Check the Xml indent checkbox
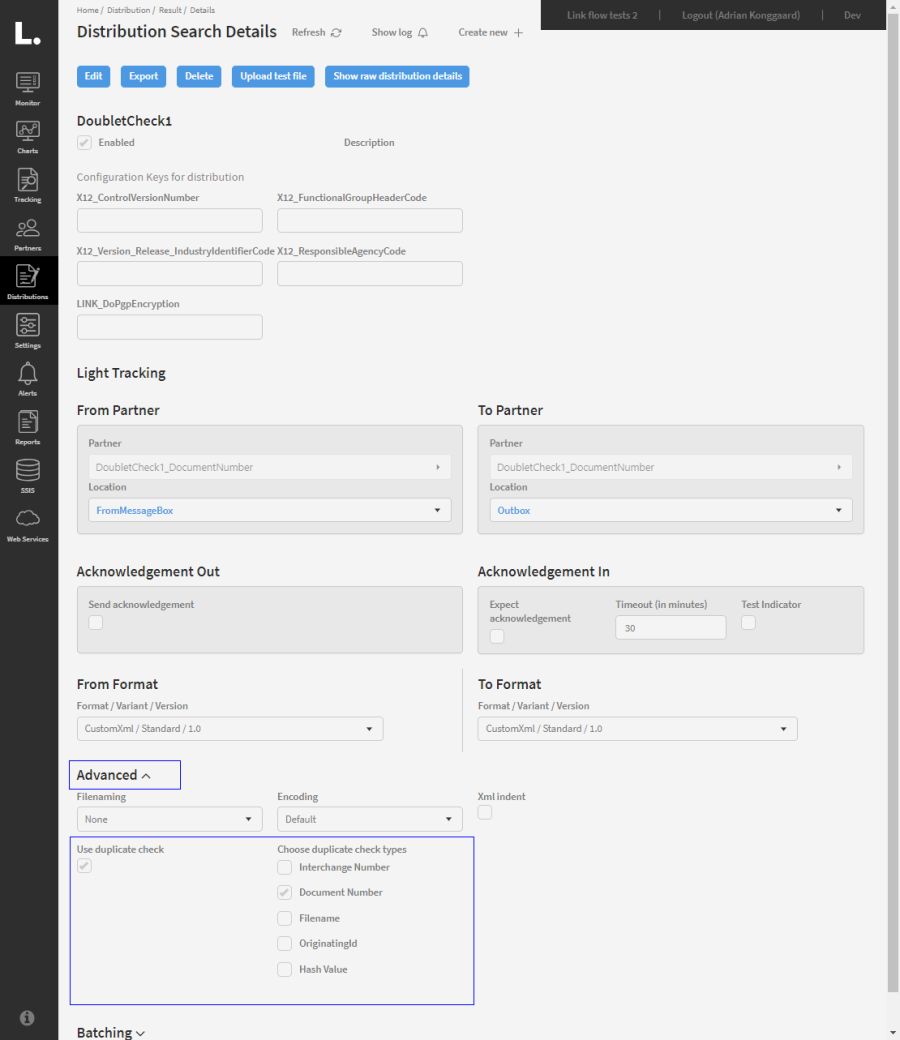Image resolution: width=900 pixels, height=1040 pixels. pyautogui.click(x=485, y=813)
